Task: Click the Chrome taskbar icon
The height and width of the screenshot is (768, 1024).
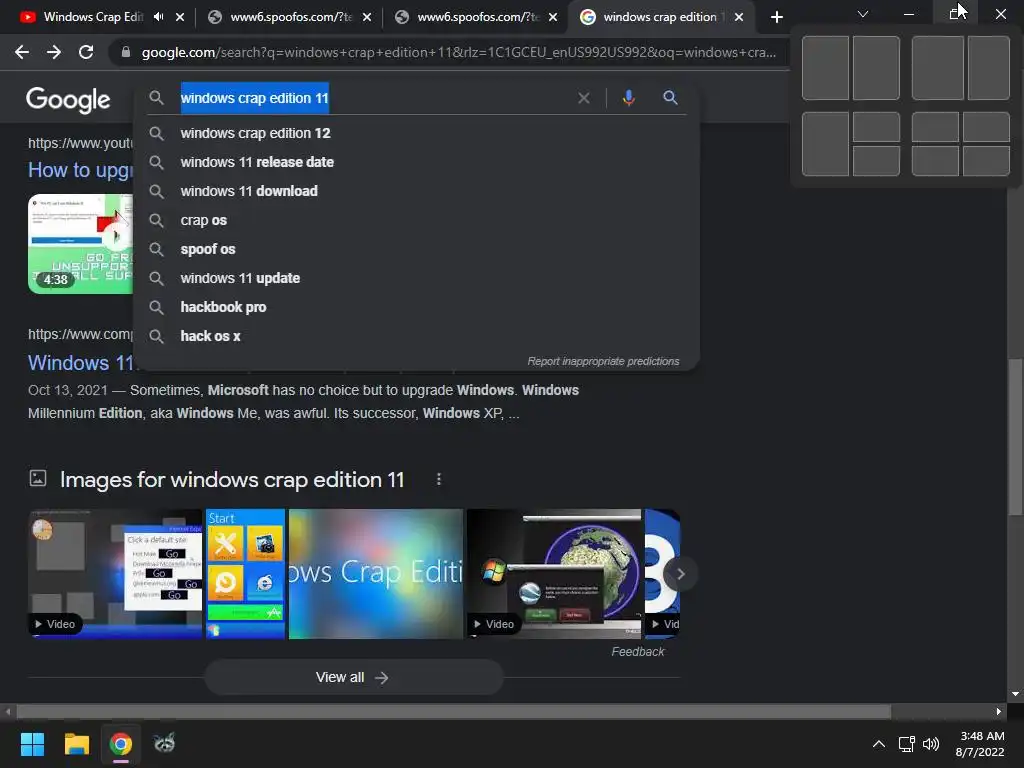Action: click(x=121, y=744)
